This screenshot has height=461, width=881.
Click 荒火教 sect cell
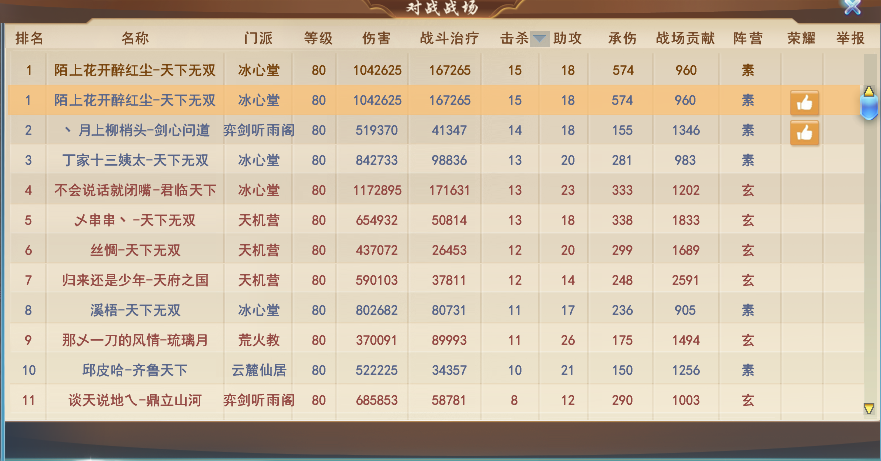pos(259,340)
